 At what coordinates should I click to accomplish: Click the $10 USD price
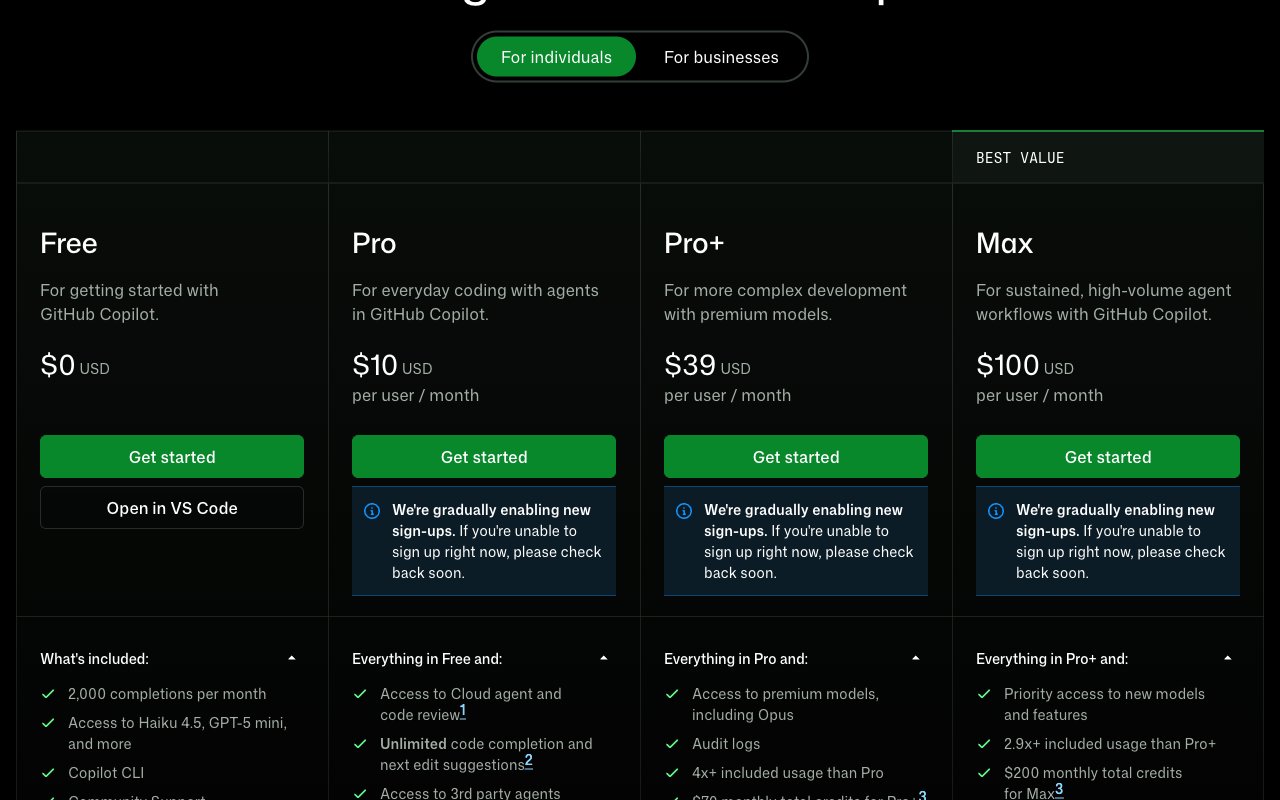[x=392, y=366]
